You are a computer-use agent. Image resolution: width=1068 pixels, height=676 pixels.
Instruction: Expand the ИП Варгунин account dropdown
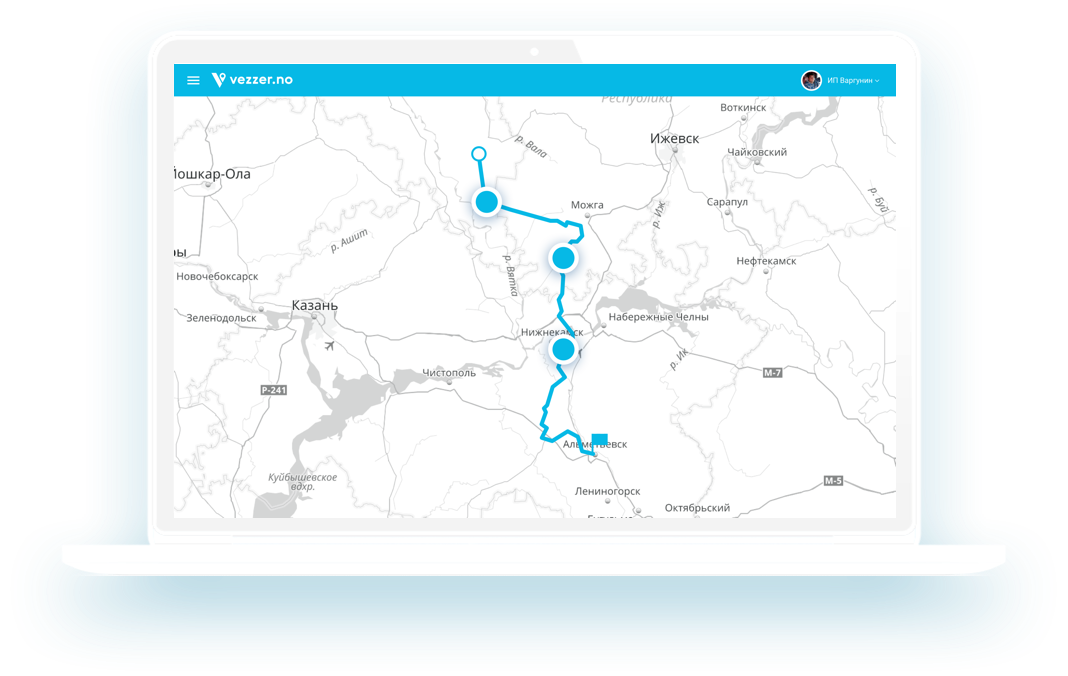click(853, 80)
